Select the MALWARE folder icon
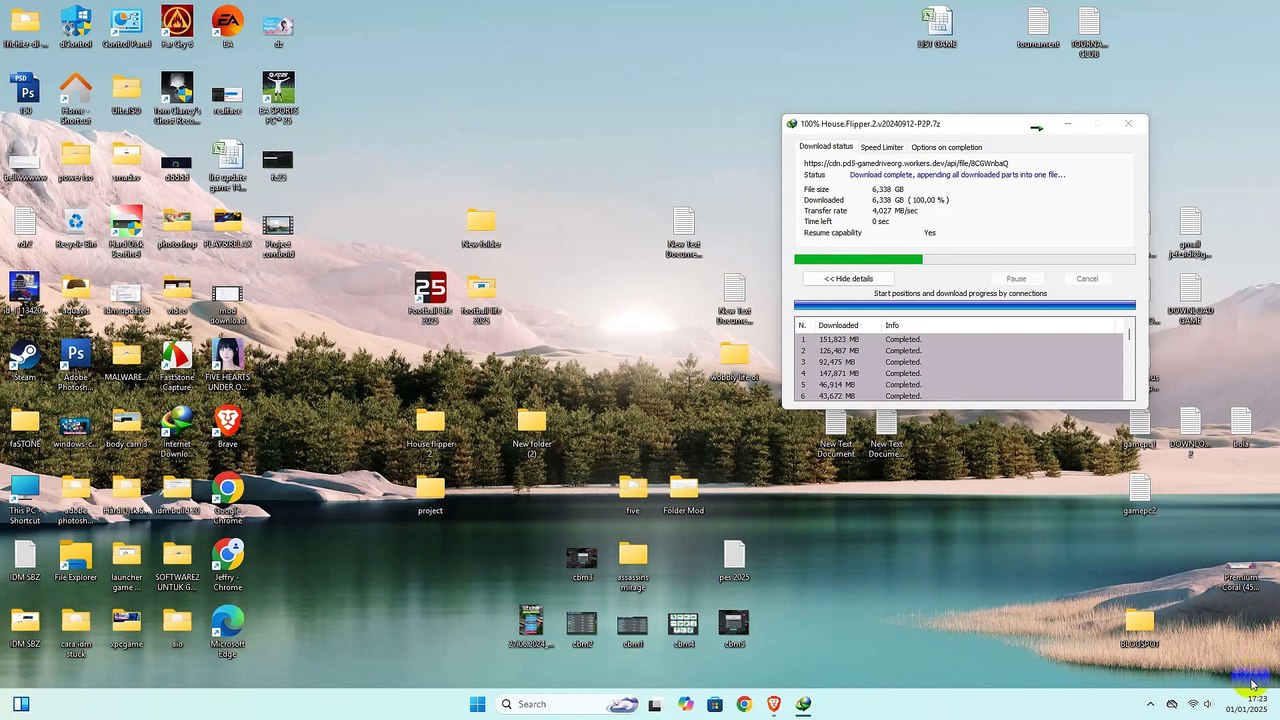 (126, 361)
